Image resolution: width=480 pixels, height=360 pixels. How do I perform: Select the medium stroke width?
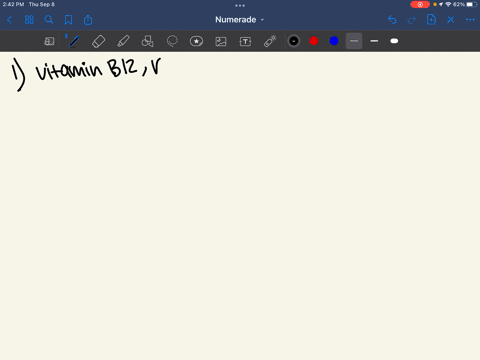pyautogui.click(x=374, y=41)
